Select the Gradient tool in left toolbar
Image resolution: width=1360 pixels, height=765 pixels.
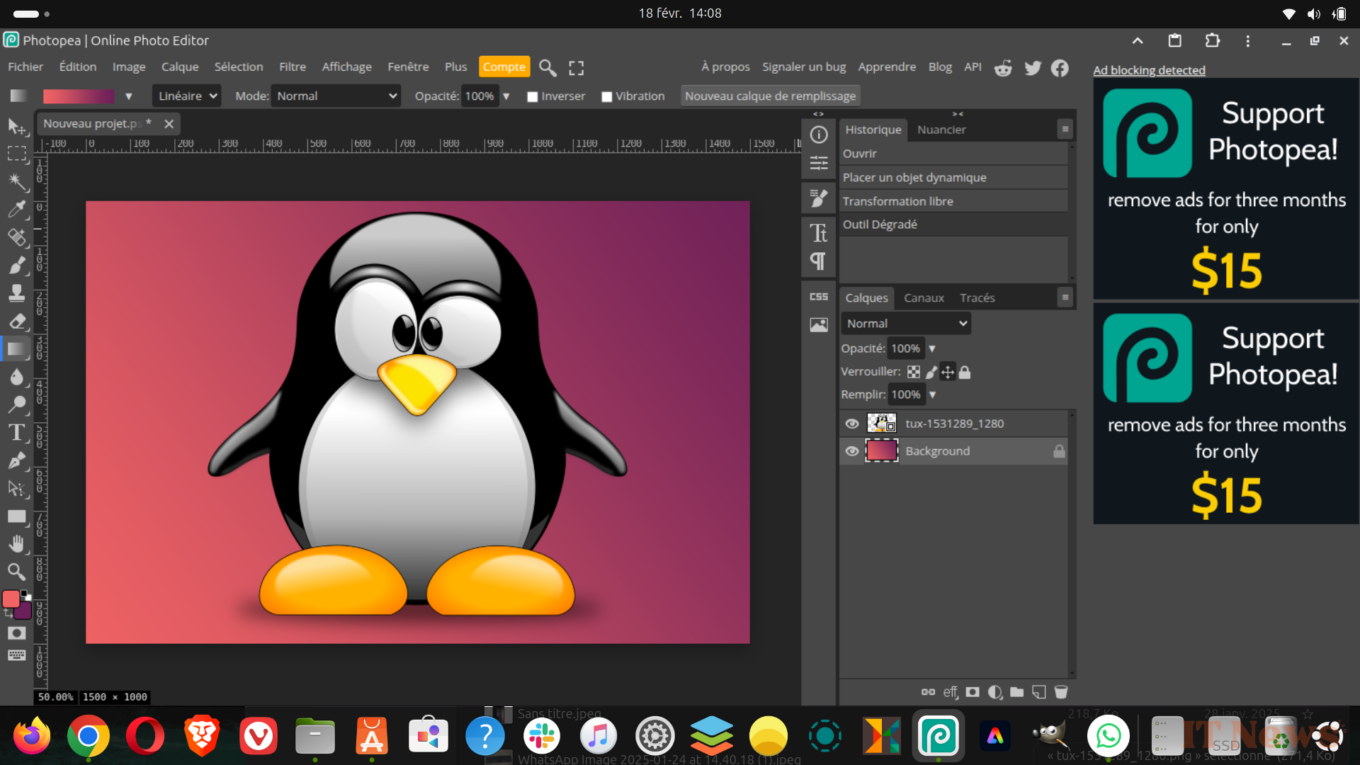pos(17,349)
